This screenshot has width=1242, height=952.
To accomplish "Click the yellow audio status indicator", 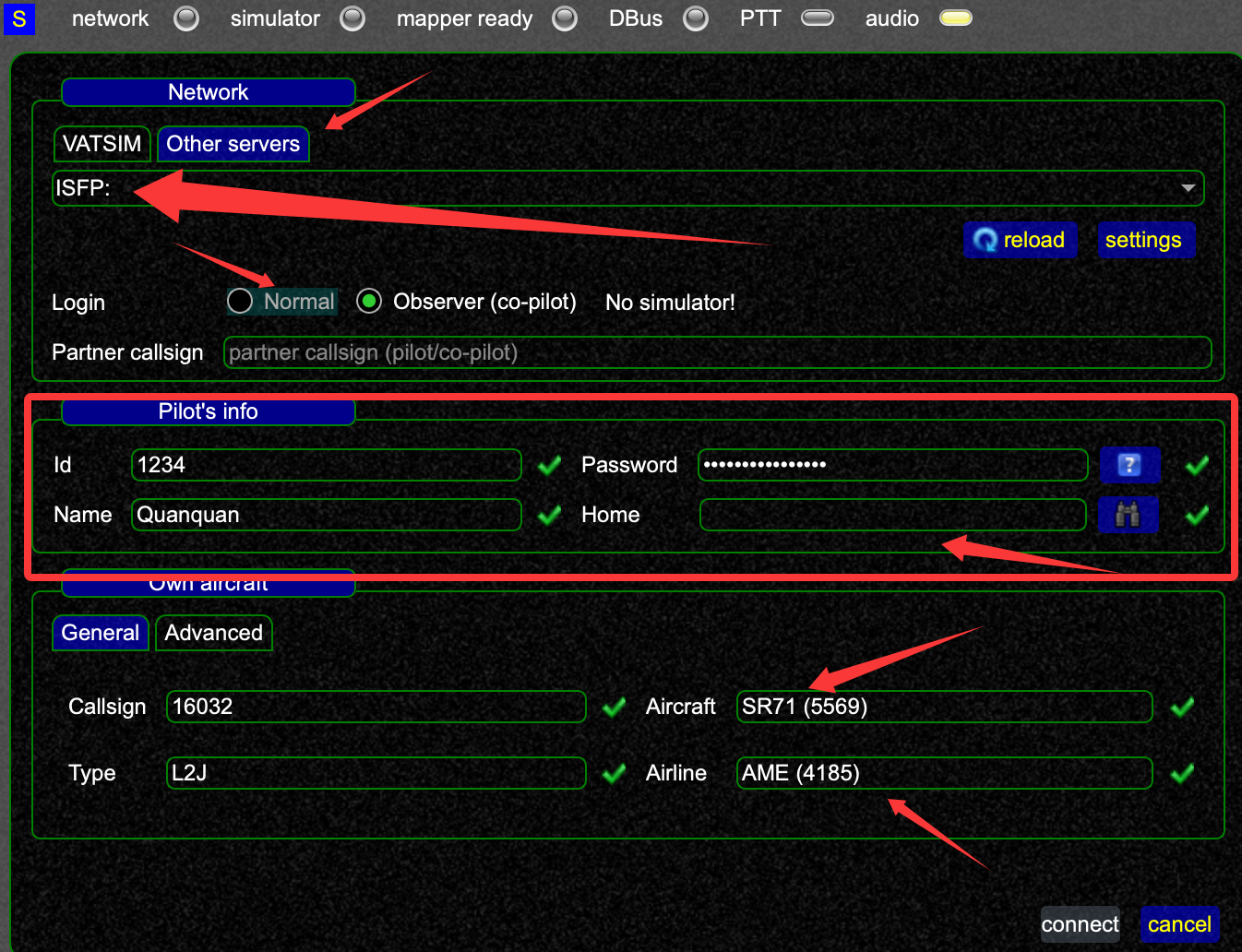I will (956, 18).
